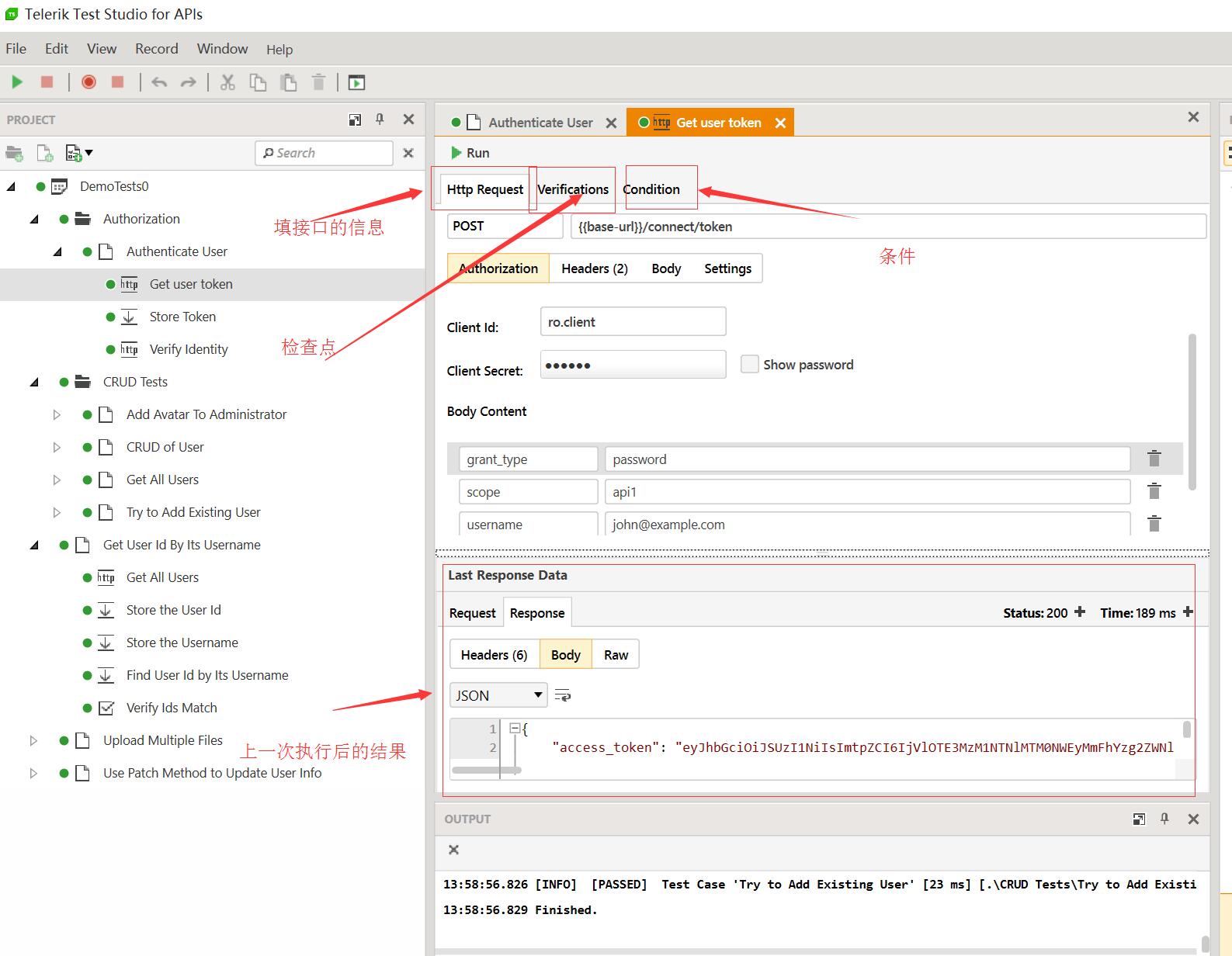Viewport: 1232px width, 956px height.
Task: Click the red record button in the toolbar
Action: point(88,82)
